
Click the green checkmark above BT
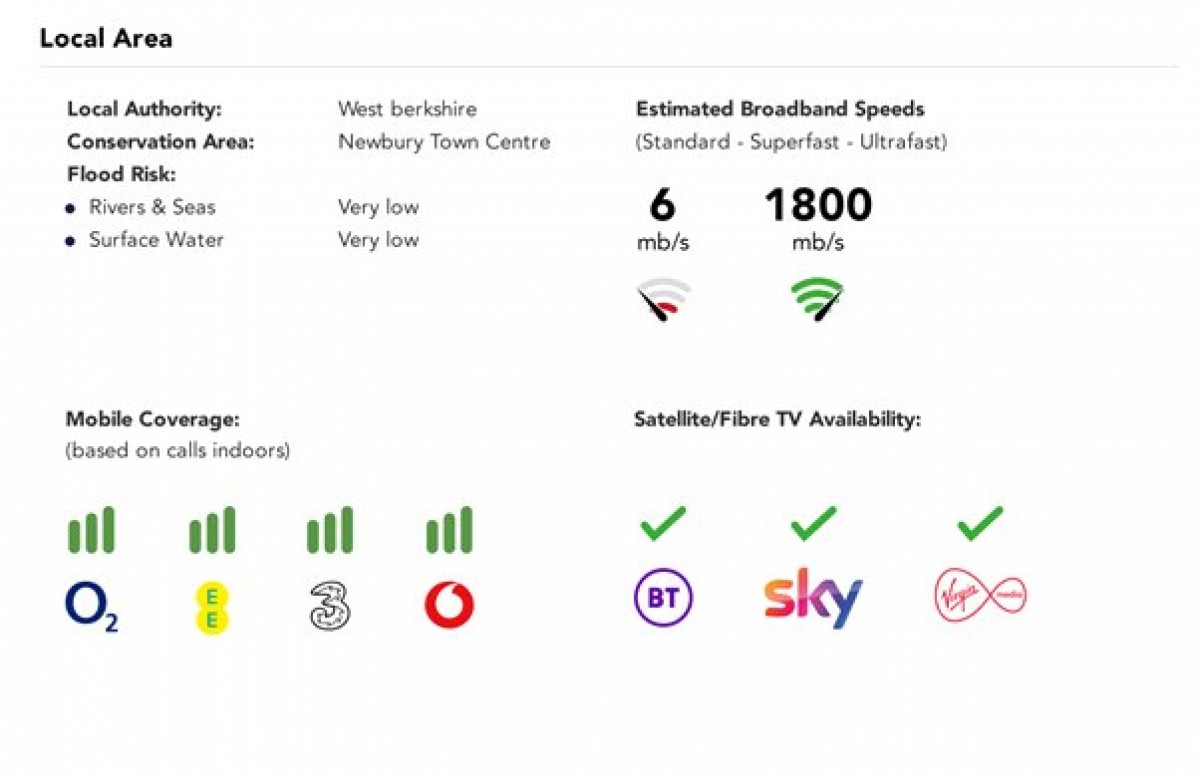click(663, 523)
